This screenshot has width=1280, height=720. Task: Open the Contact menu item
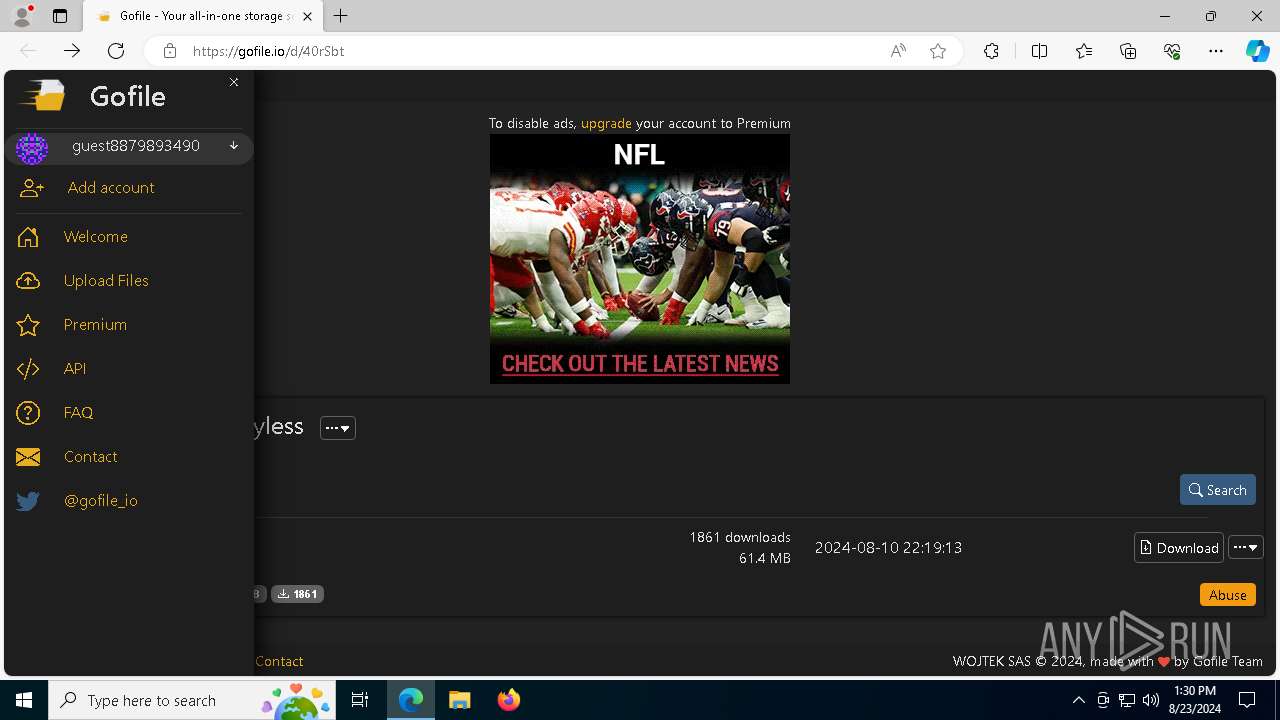(91, 457)
